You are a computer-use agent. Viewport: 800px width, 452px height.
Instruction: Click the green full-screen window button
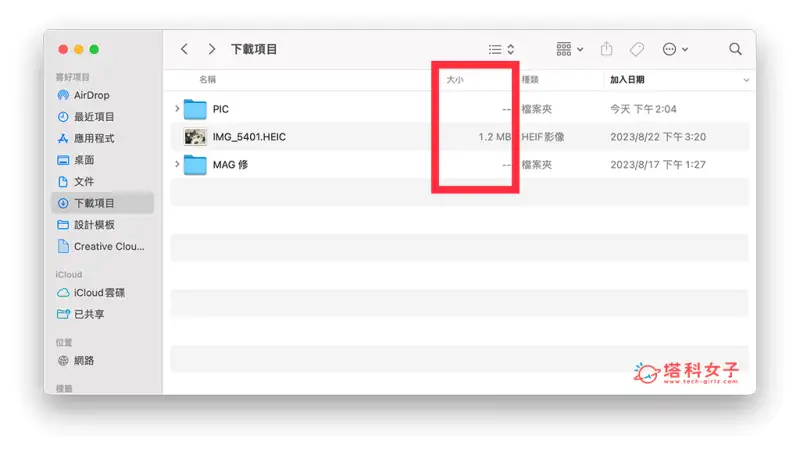[94, 49]
